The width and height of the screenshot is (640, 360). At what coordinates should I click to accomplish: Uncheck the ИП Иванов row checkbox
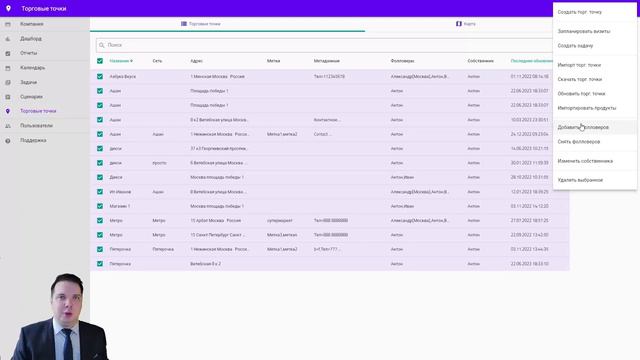click(100, 191)
